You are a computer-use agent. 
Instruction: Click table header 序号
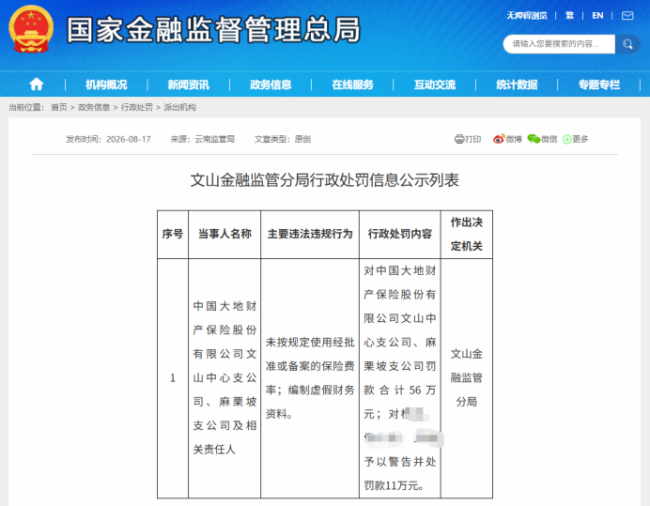click(173, 234)
